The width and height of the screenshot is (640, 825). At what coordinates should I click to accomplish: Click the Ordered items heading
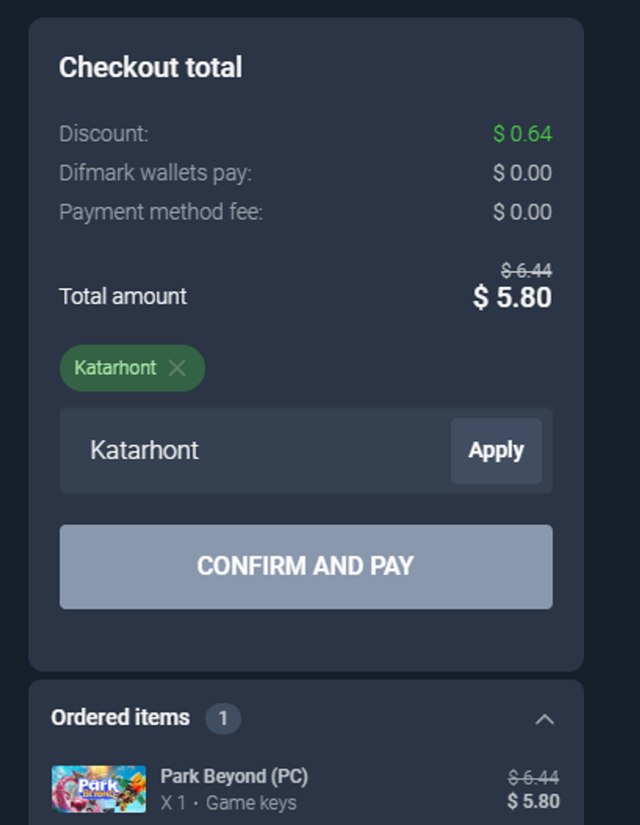pyautogui.click(x=120, y=718)
